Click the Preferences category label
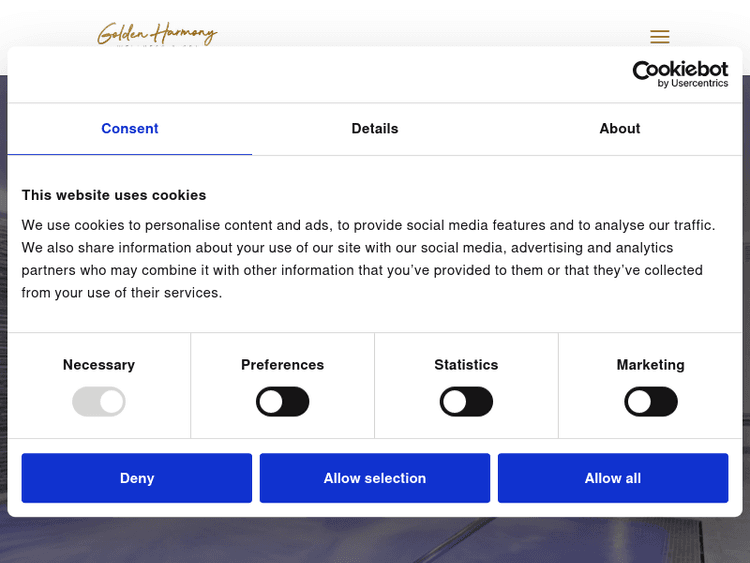 283,365
